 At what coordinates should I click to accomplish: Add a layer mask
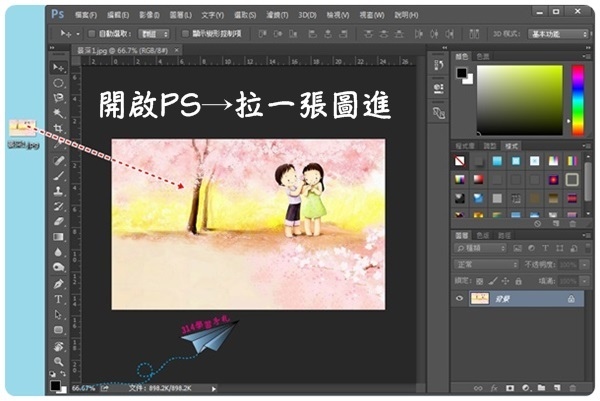510,388
